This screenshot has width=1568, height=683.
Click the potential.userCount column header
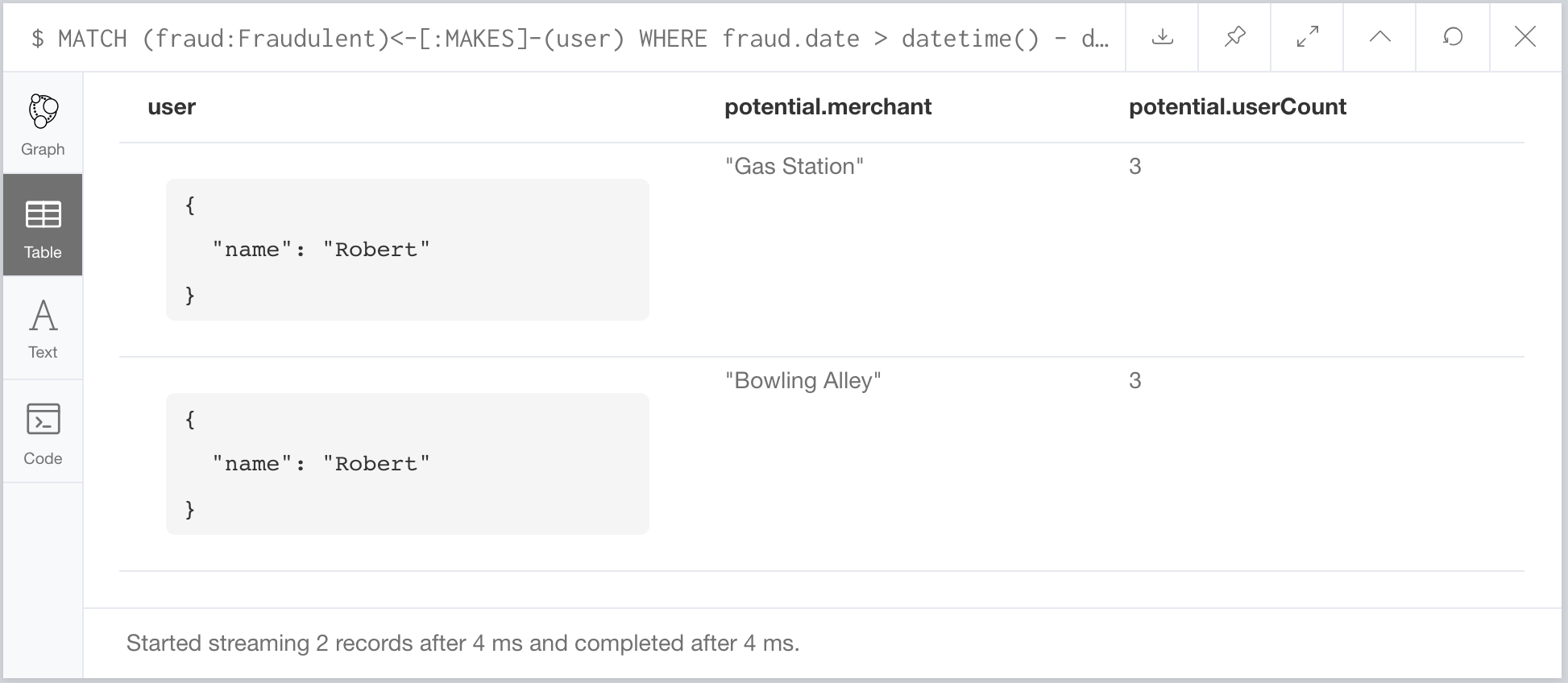click(x=1237, y=107)
